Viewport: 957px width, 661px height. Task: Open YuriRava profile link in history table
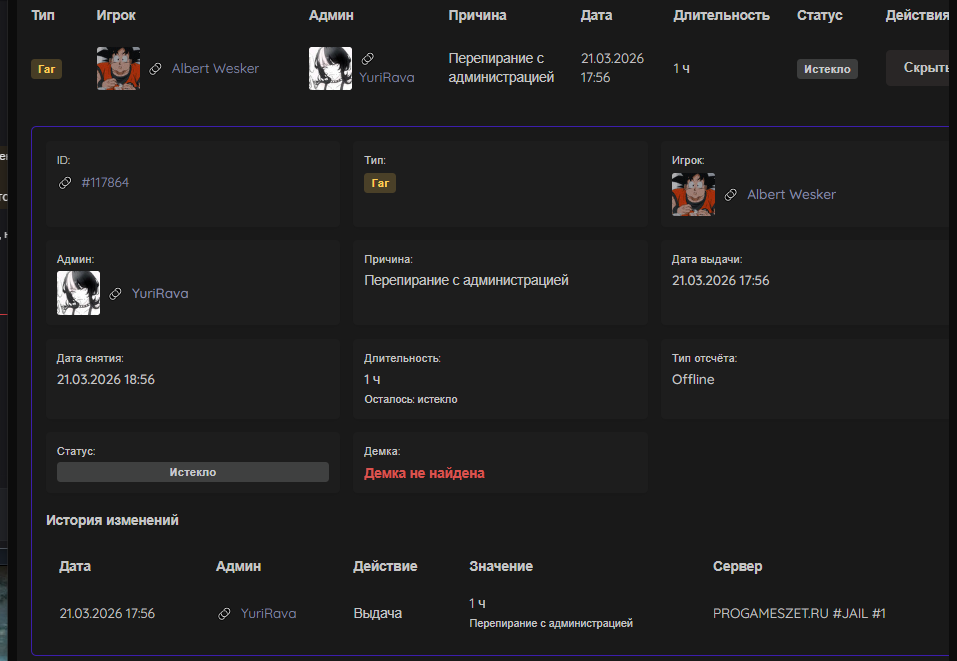(x=268, y=614)
